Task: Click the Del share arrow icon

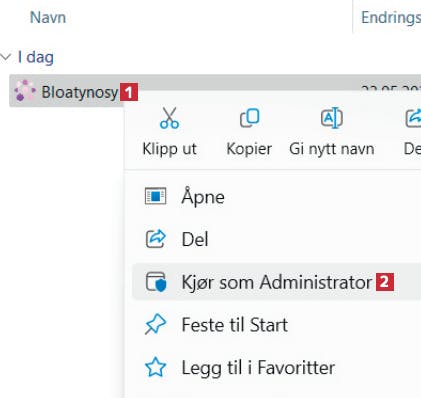Action: click(x=155, y=239)
